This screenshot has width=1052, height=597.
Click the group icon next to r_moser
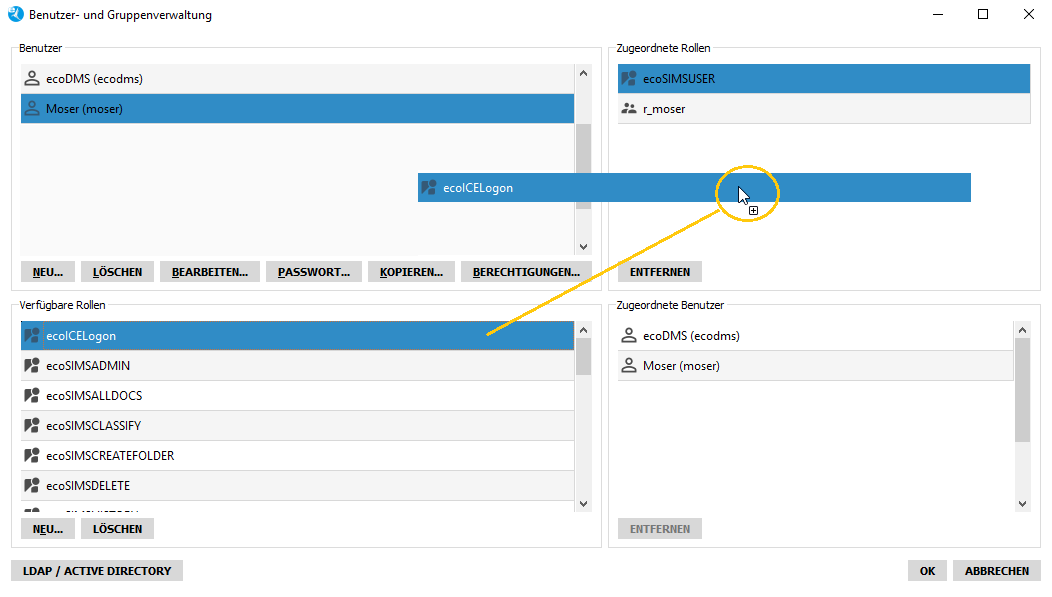click(x=629, y=109)
